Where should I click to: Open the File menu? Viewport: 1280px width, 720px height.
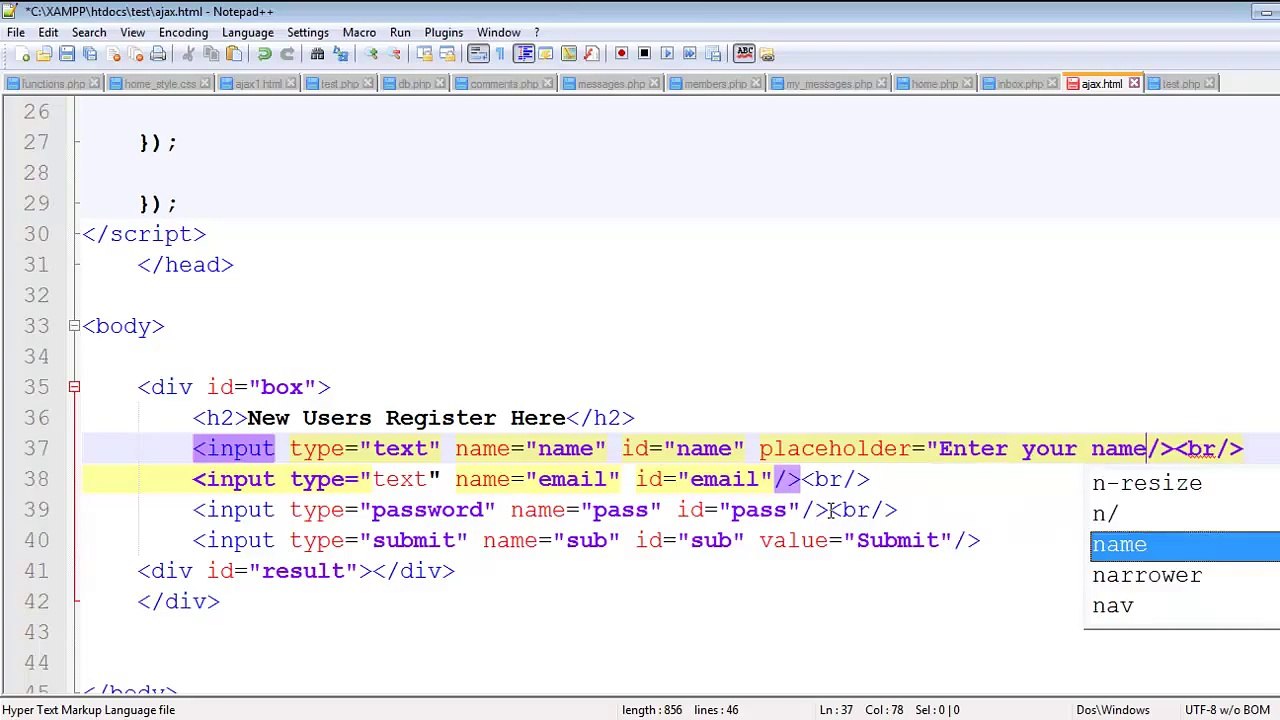coord(16,32)
